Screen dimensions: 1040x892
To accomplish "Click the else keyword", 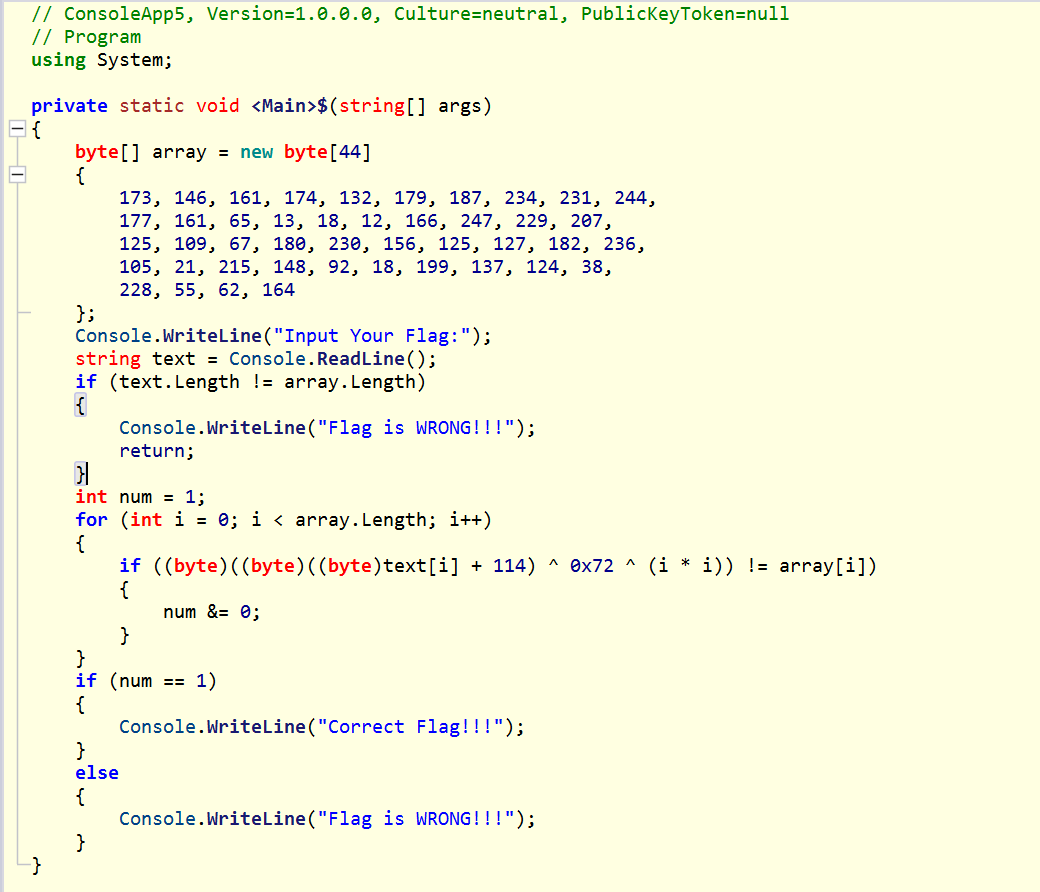I will click(97, 773).
